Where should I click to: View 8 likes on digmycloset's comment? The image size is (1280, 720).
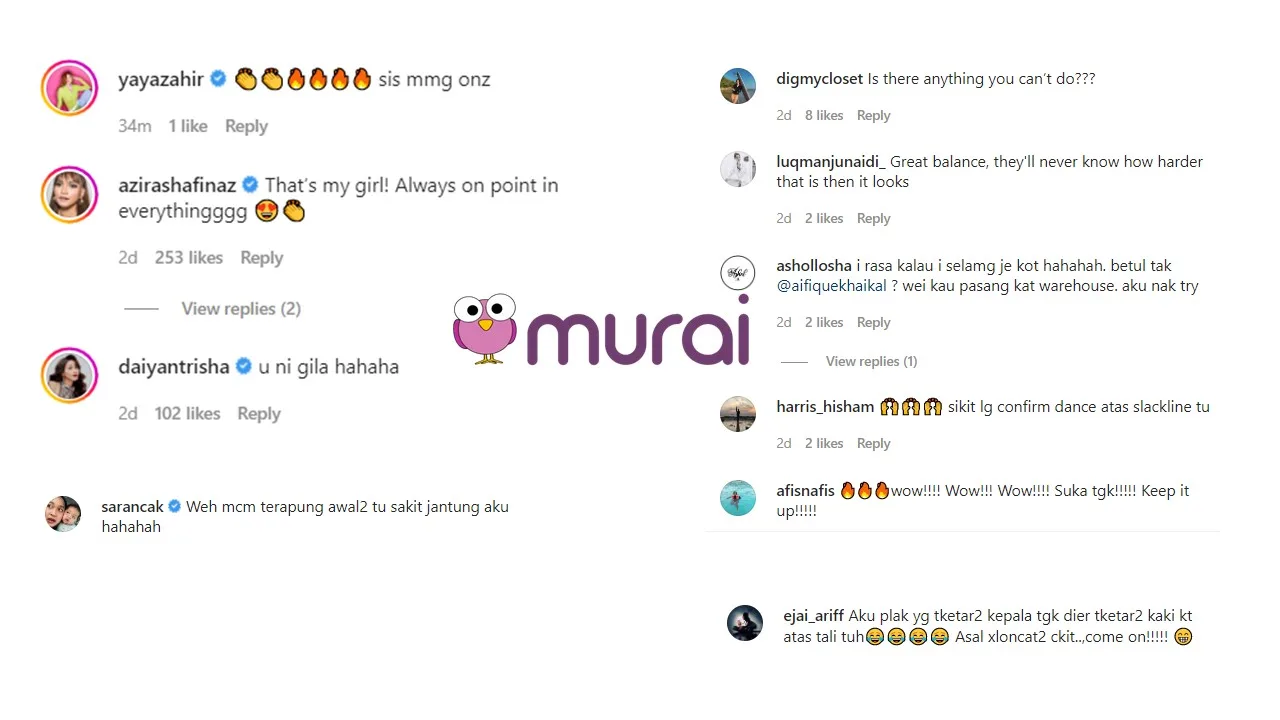coord(824,115)
